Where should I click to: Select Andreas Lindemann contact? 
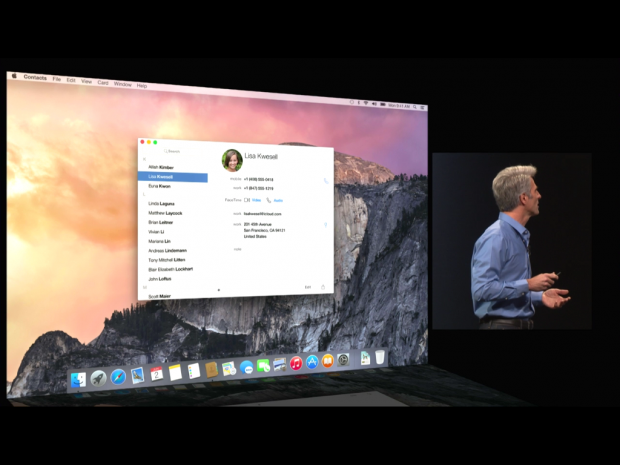point(167,251)
